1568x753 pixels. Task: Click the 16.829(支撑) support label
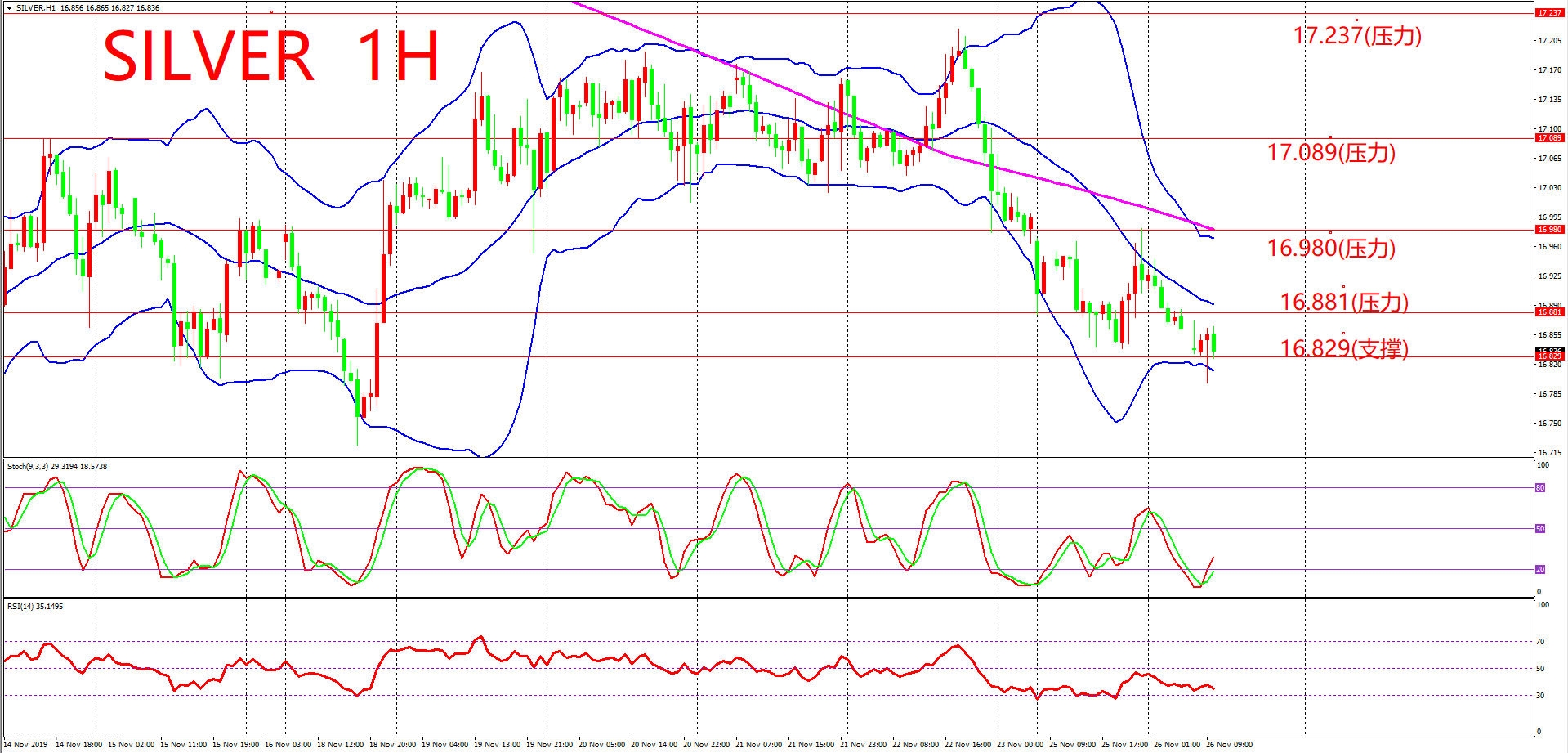point(1344,348)
